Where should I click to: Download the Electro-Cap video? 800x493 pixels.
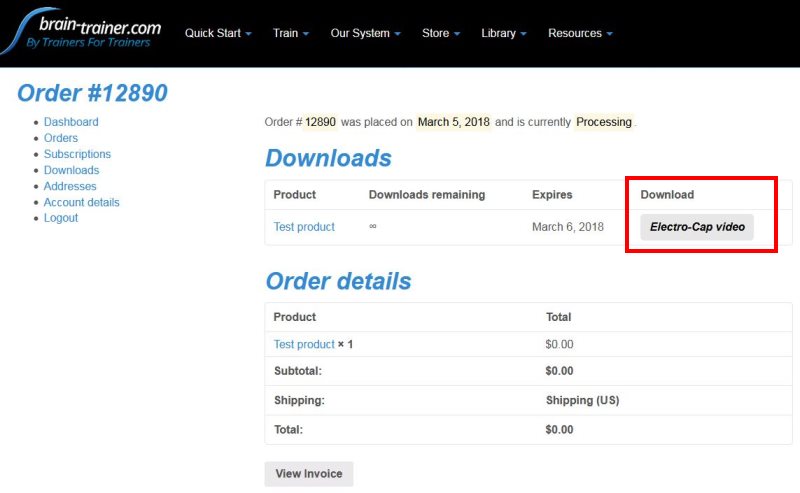(697, 227)
